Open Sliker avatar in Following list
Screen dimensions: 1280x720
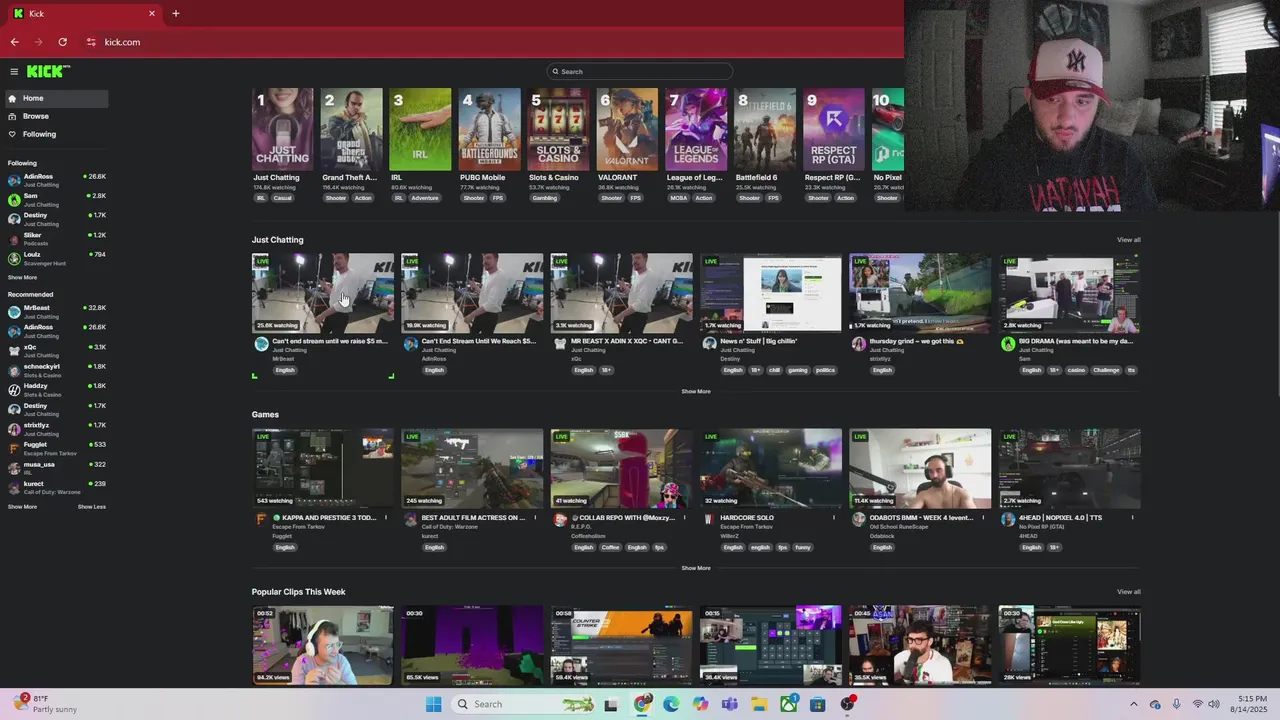(x=14, y=239)
